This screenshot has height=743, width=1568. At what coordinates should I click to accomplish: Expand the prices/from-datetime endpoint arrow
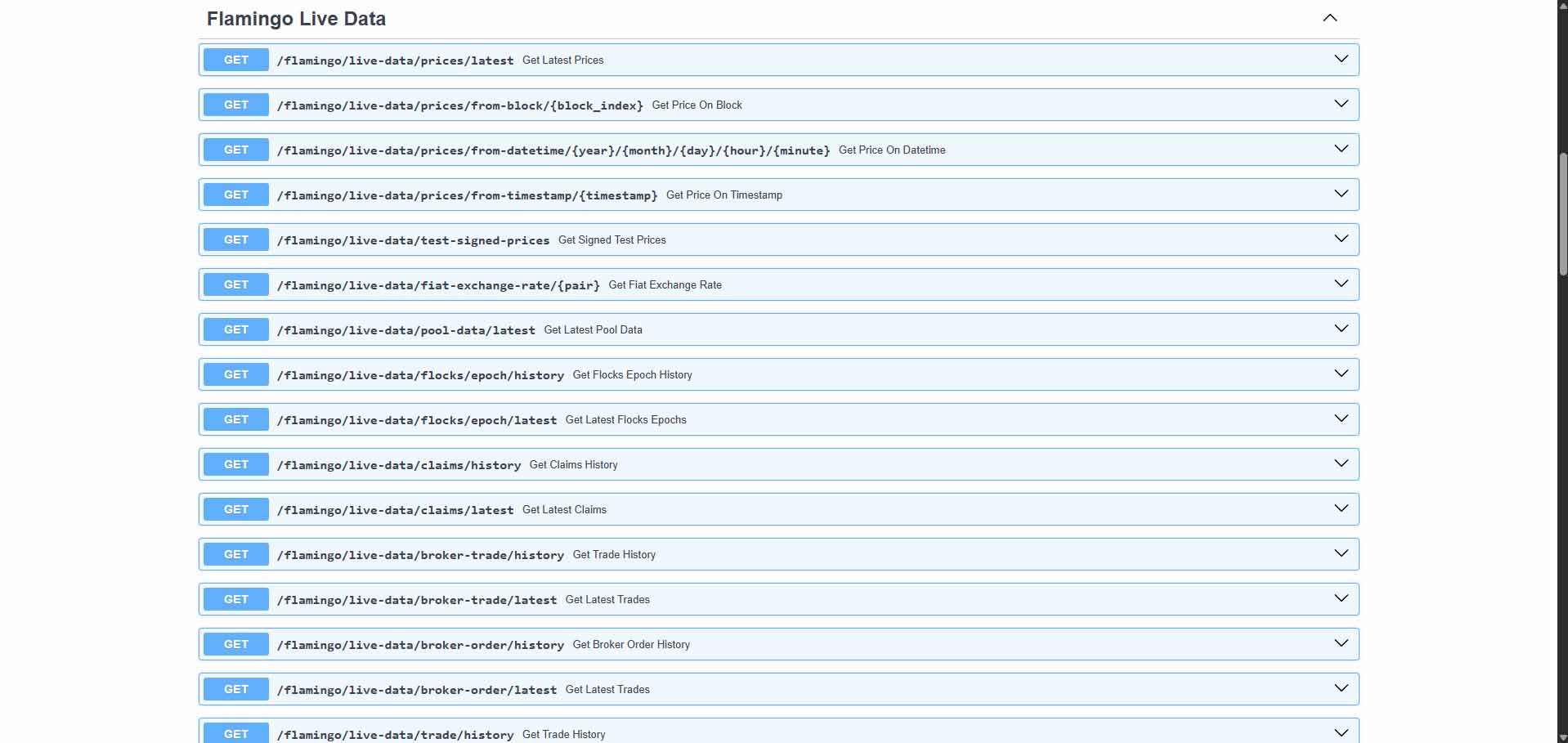tap(1342, 149)
